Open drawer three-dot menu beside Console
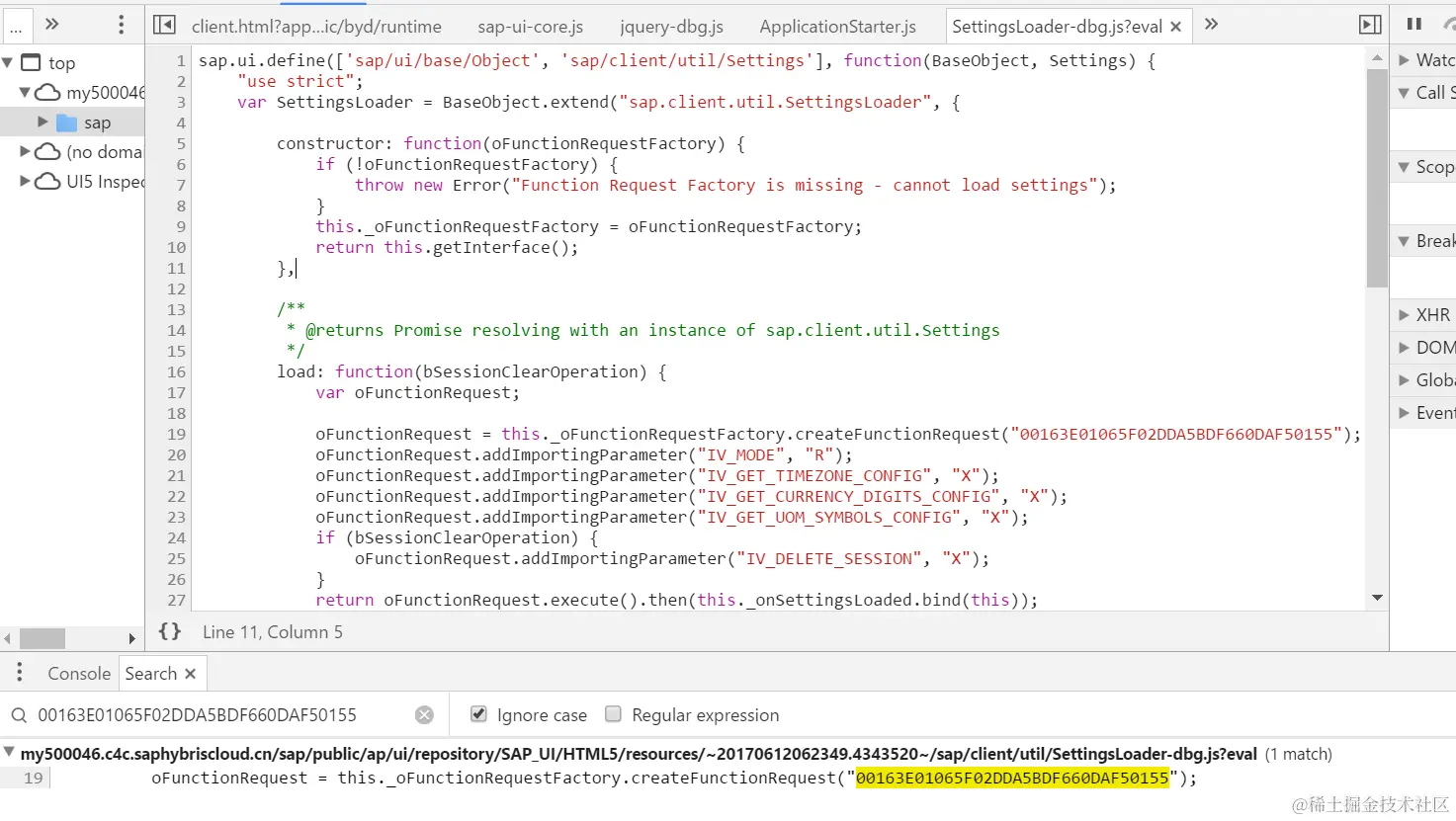The image size is (1456, 821). [19, 673]
